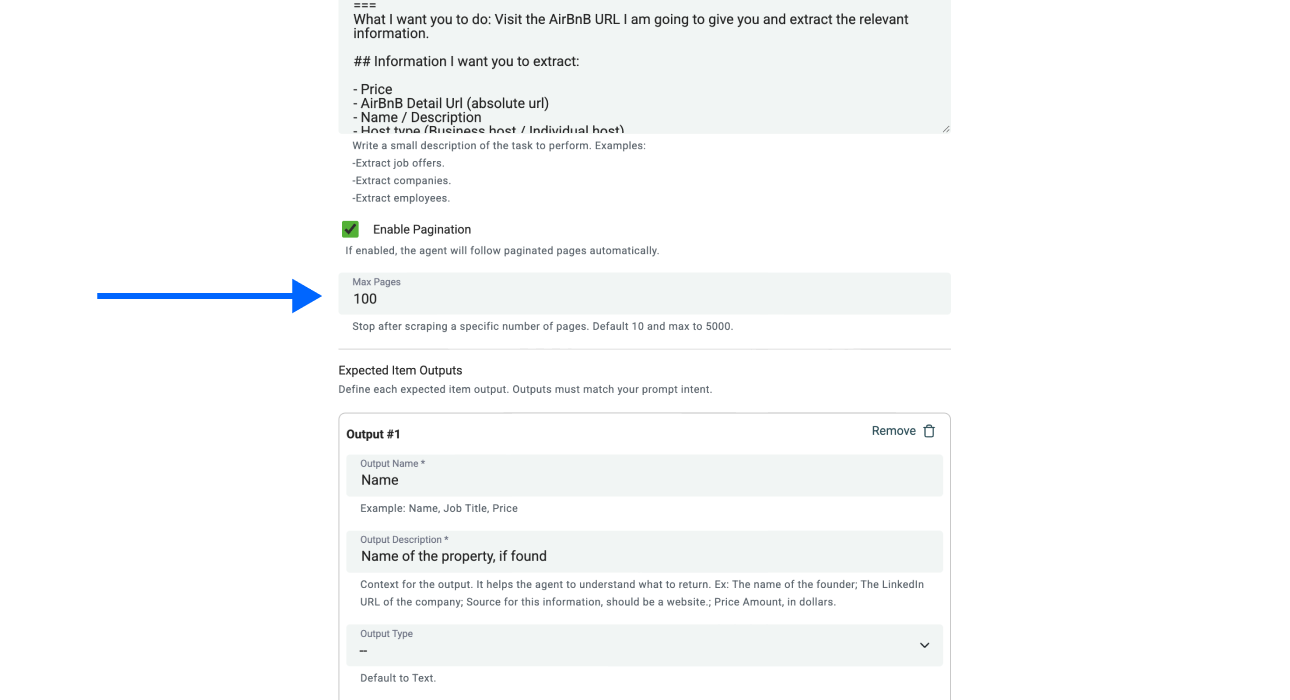Click the 'Extract companies.' example line

point(401,181)
